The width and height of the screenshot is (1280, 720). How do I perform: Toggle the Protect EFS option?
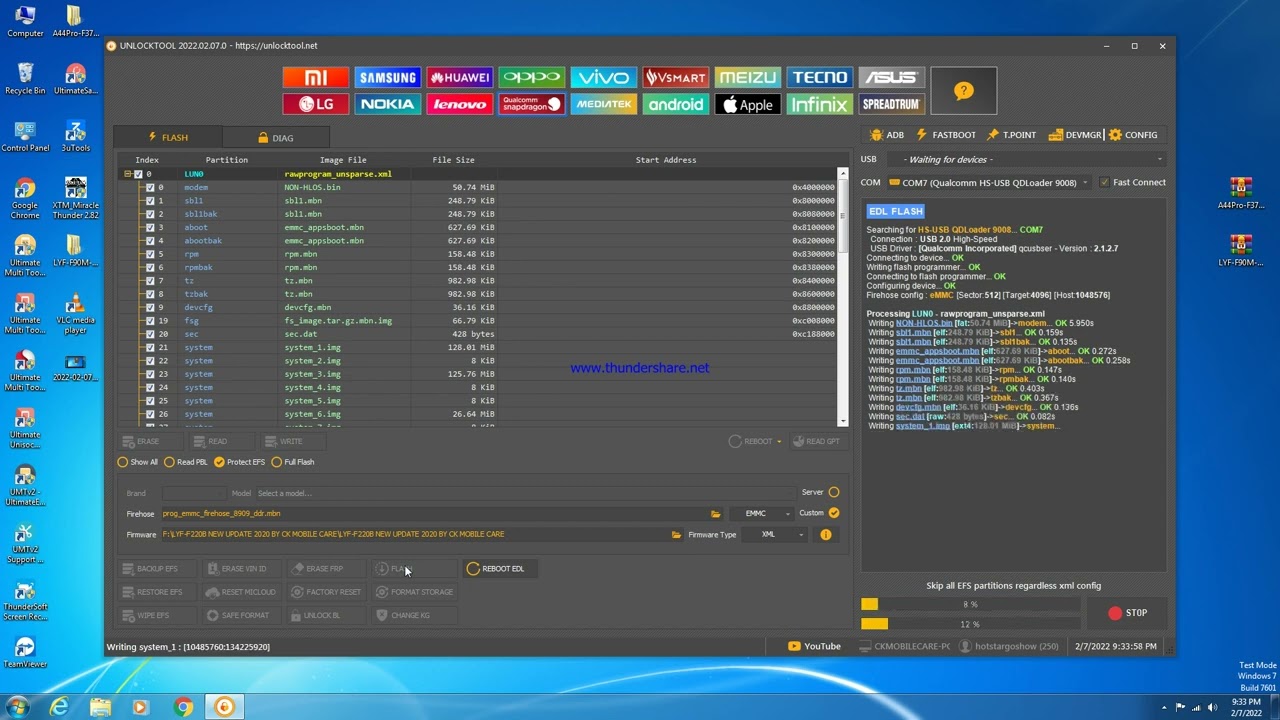(x=240, y=462)
